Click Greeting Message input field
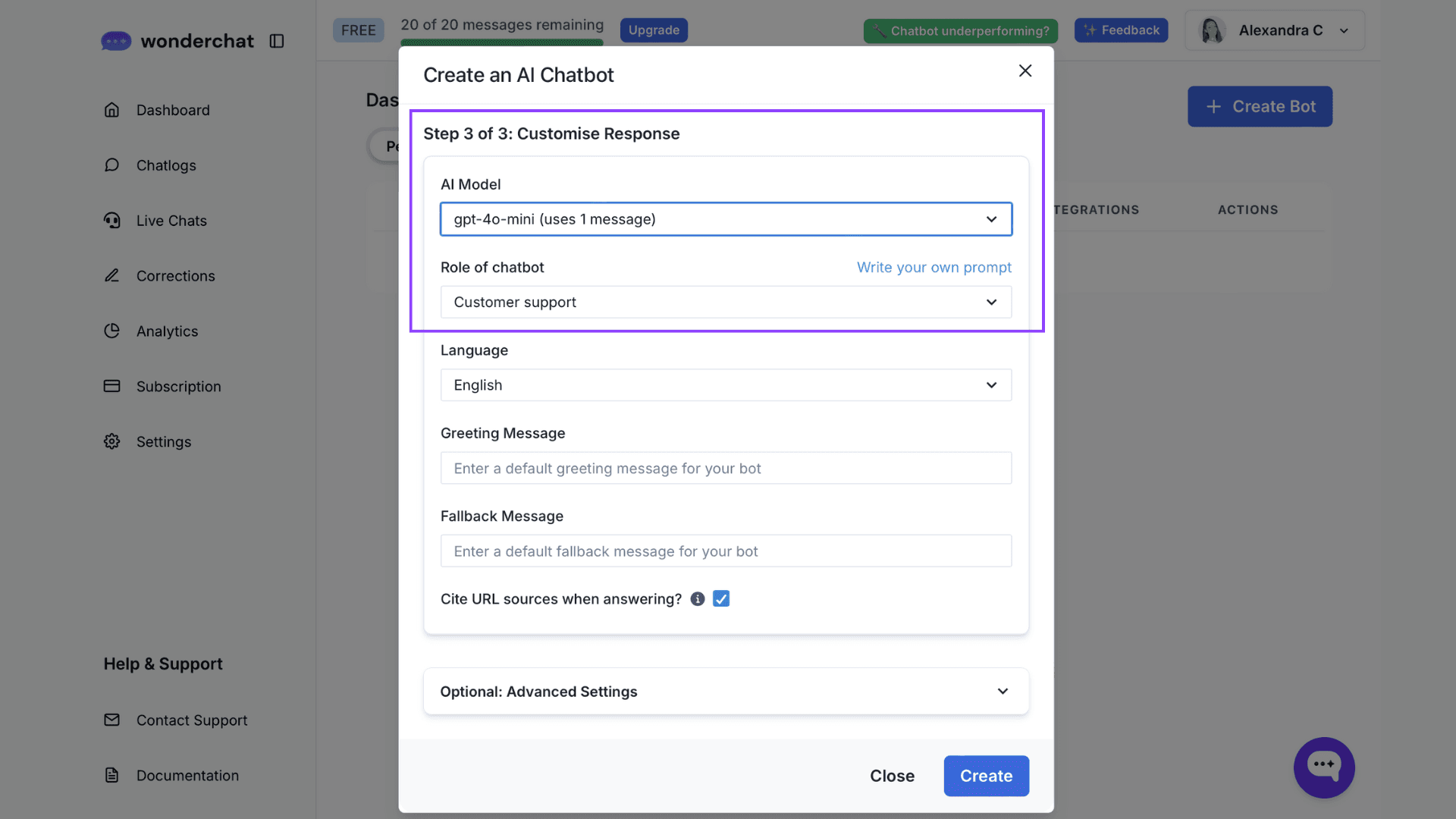1456x819 pixels. 726,467
